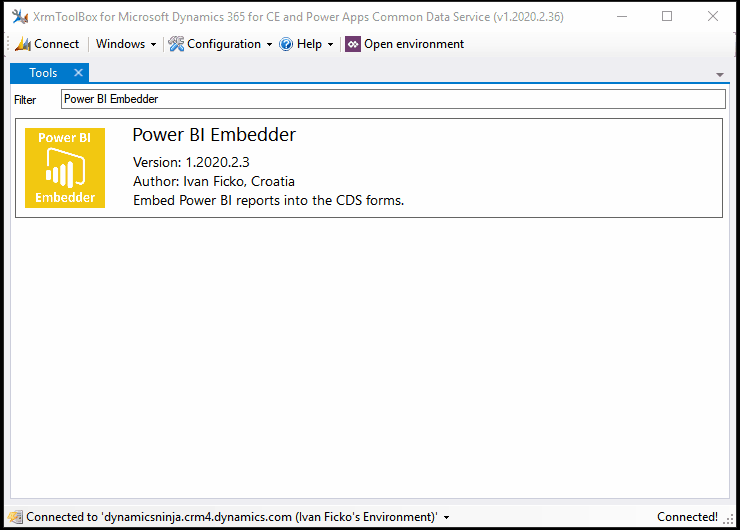Expand the Configuration dropdown arrow

[x=269, y=44]
